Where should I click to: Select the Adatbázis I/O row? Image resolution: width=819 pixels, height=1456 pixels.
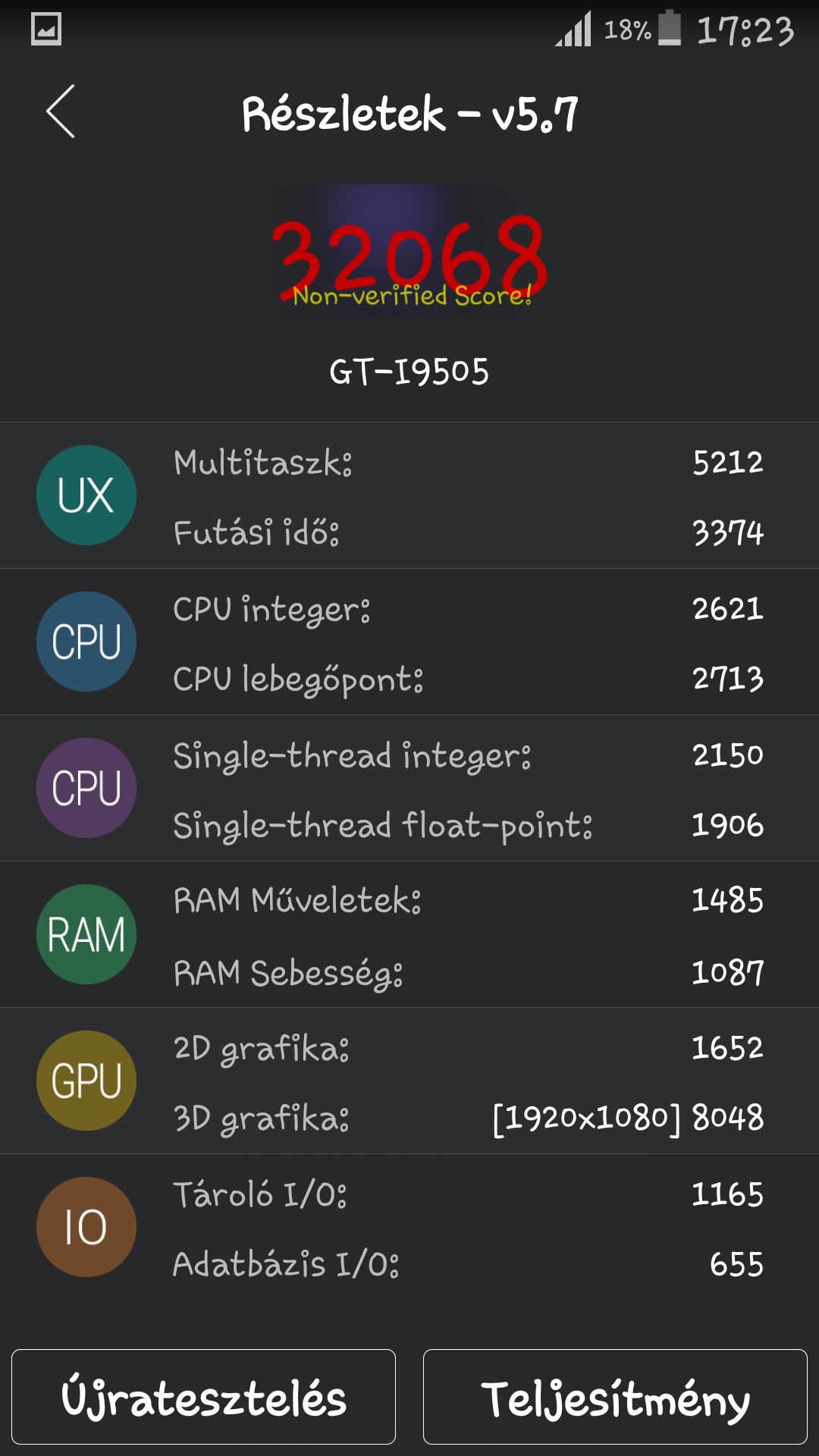469,1264
